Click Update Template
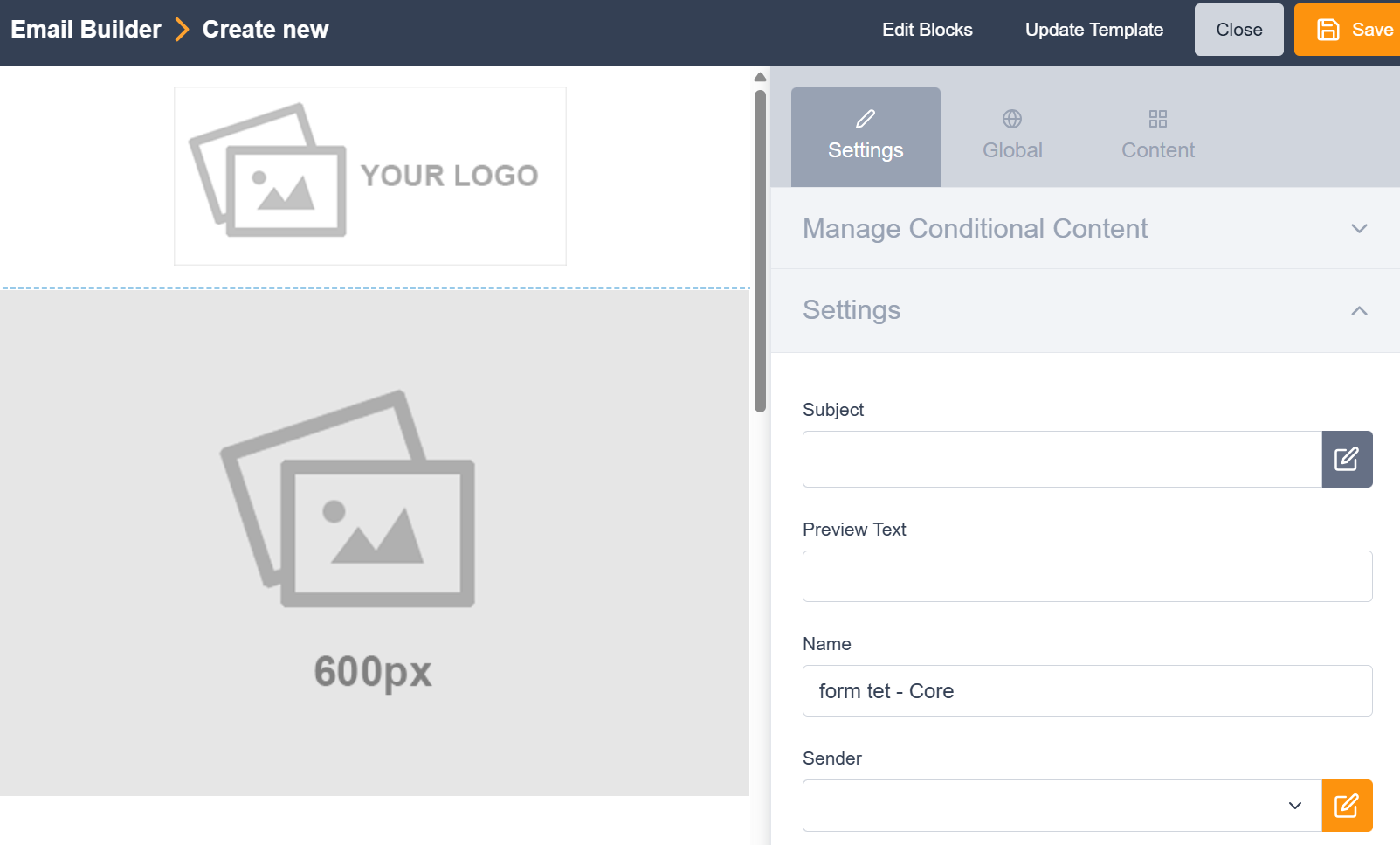 click(1093, 30)
